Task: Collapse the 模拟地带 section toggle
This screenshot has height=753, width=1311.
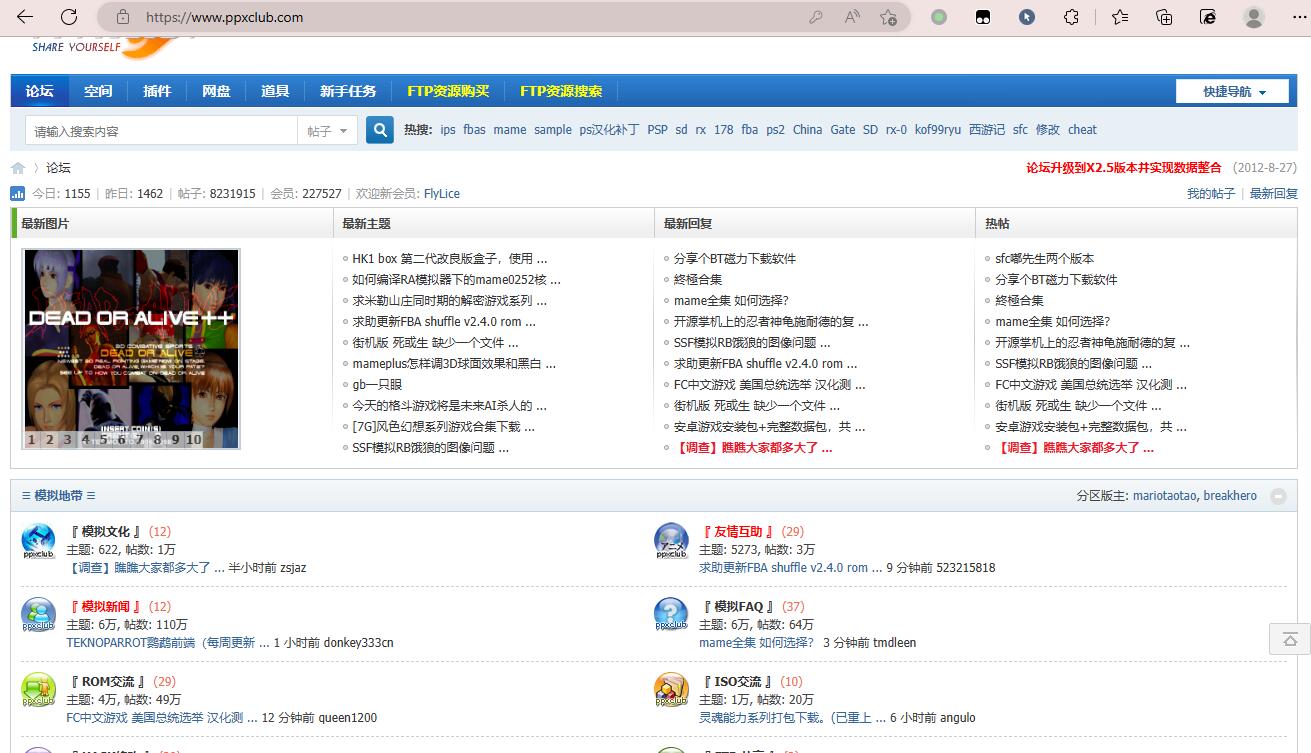Action: 1278,496
